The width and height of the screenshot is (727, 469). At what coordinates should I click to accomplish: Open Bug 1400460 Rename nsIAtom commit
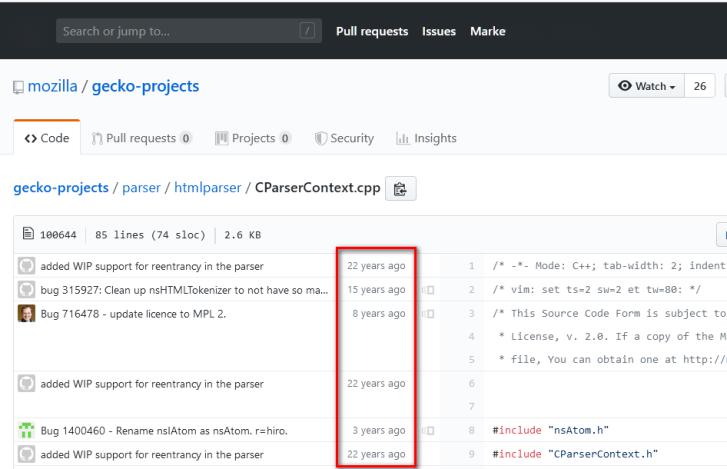(164, 431)
